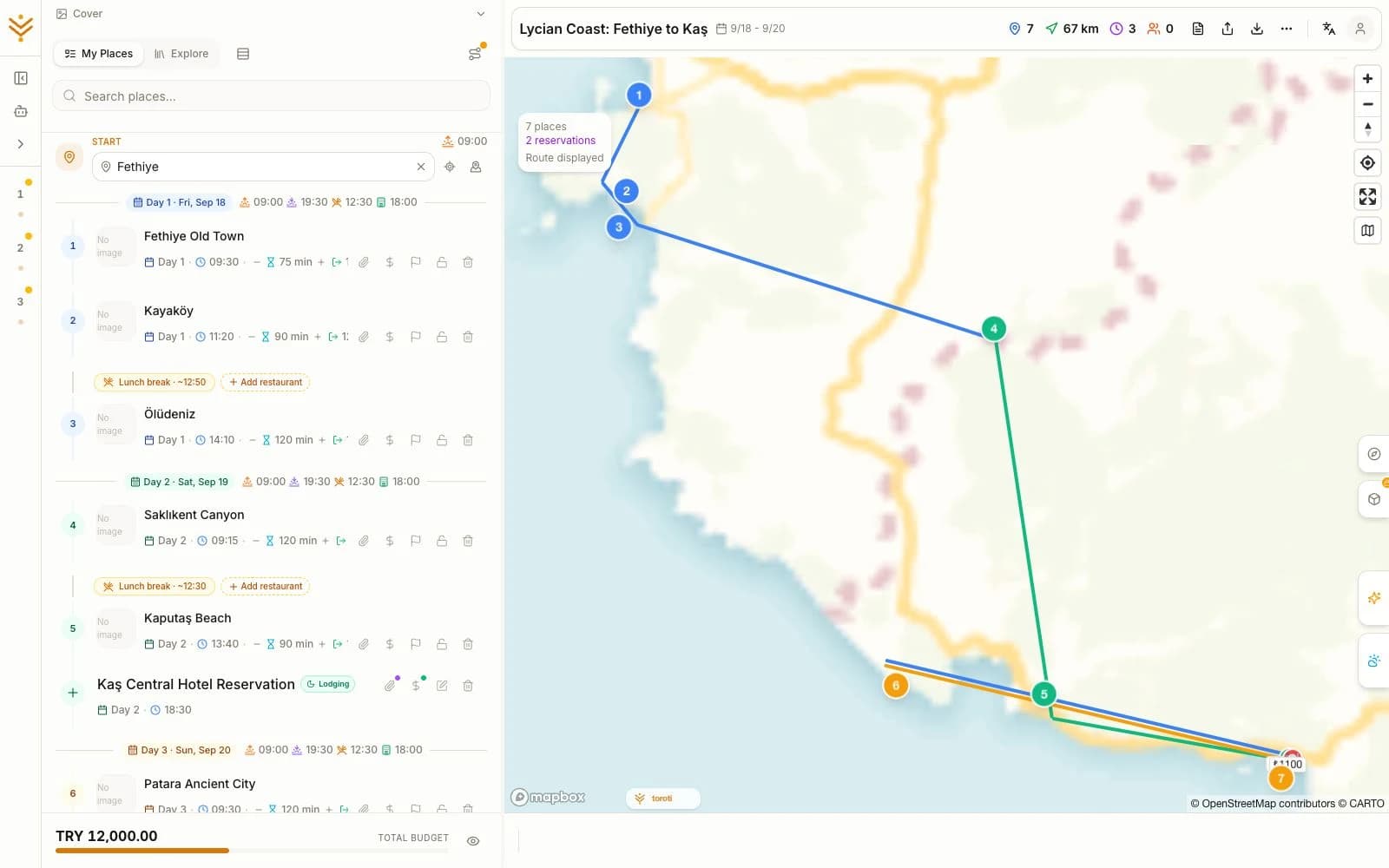Clear the Fethiye start location
This screenshot has height=868, width=1389.
[421, 167]
